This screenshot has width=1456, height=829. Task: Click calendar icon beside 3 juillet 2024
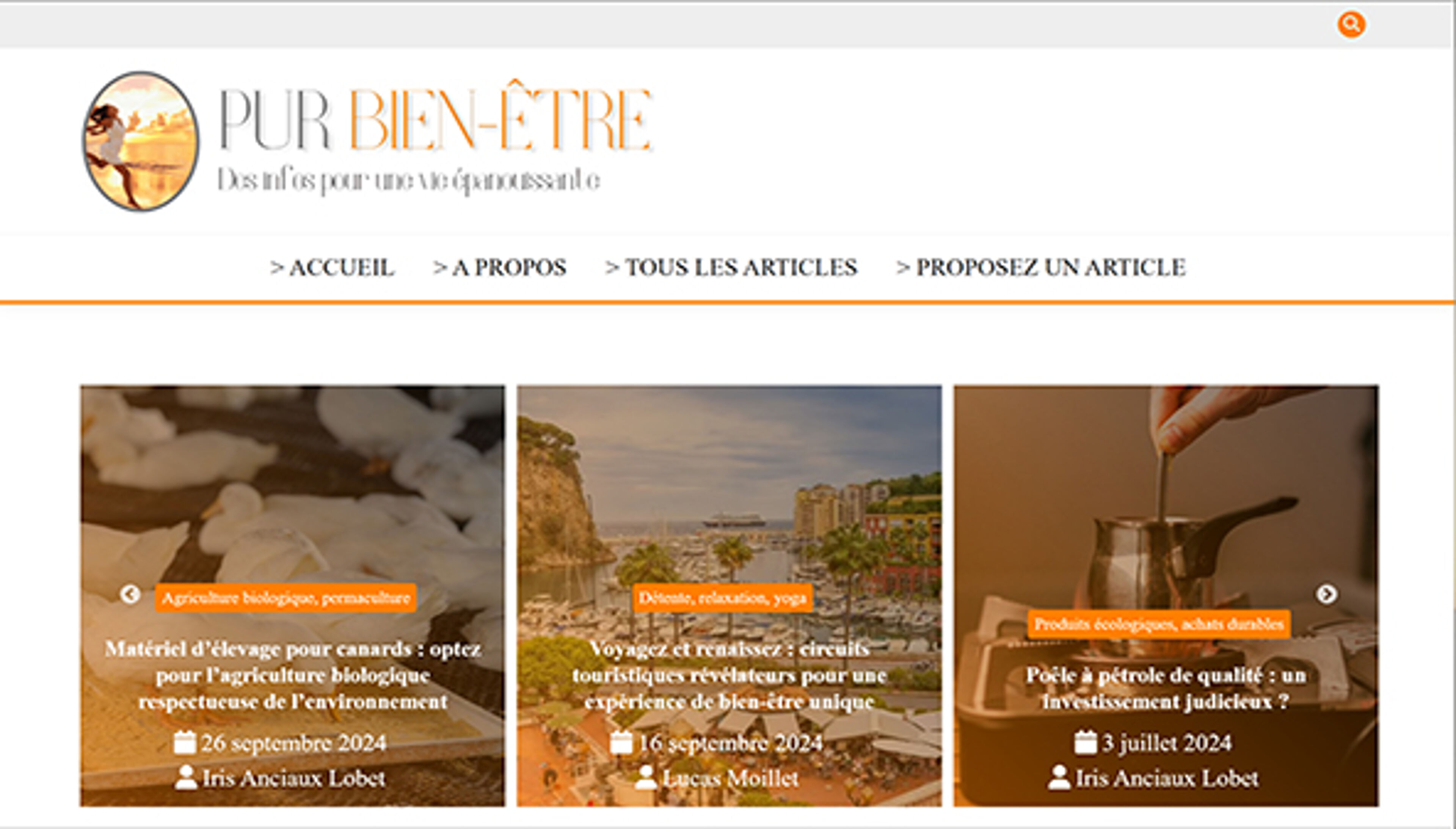tap(1086, 743)
